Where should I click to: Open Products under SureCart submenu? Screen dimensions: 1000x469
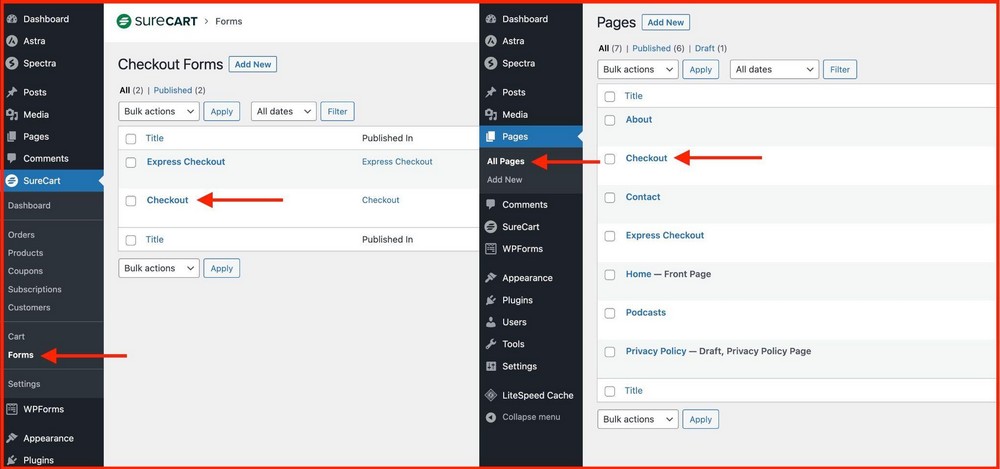point(26,253)
